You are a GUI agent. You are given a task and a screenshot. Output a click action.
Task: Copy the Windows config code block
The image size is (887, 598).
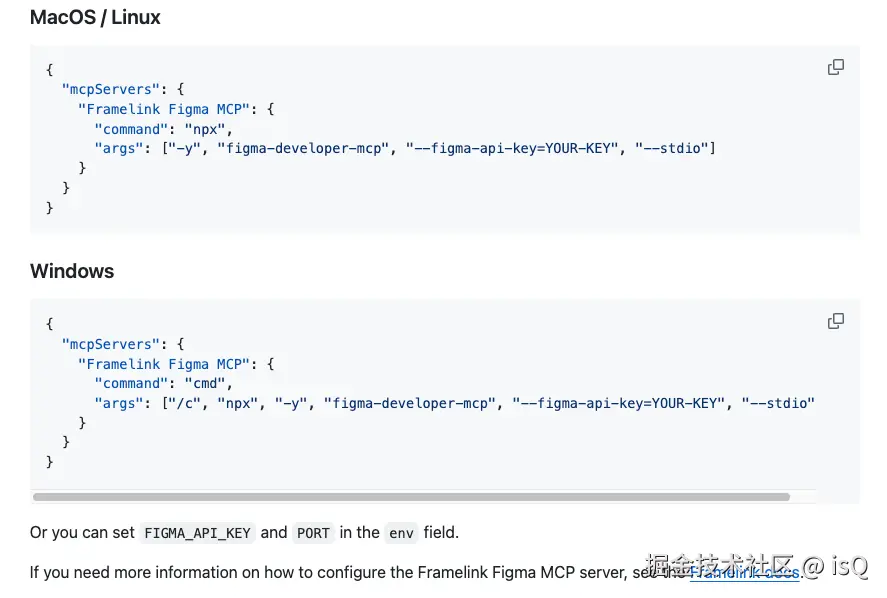click(x=836, y=321)
